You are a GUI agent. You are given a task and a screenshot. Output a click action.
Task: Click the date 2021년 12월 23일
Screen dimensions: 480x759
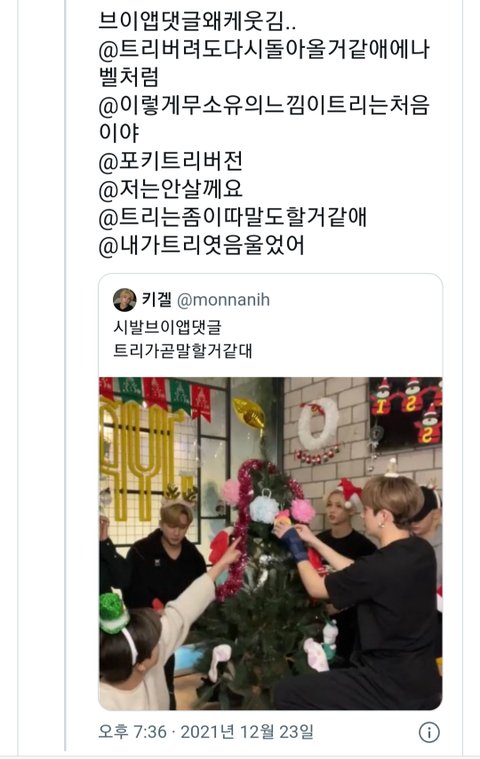[x=247, y=732]
